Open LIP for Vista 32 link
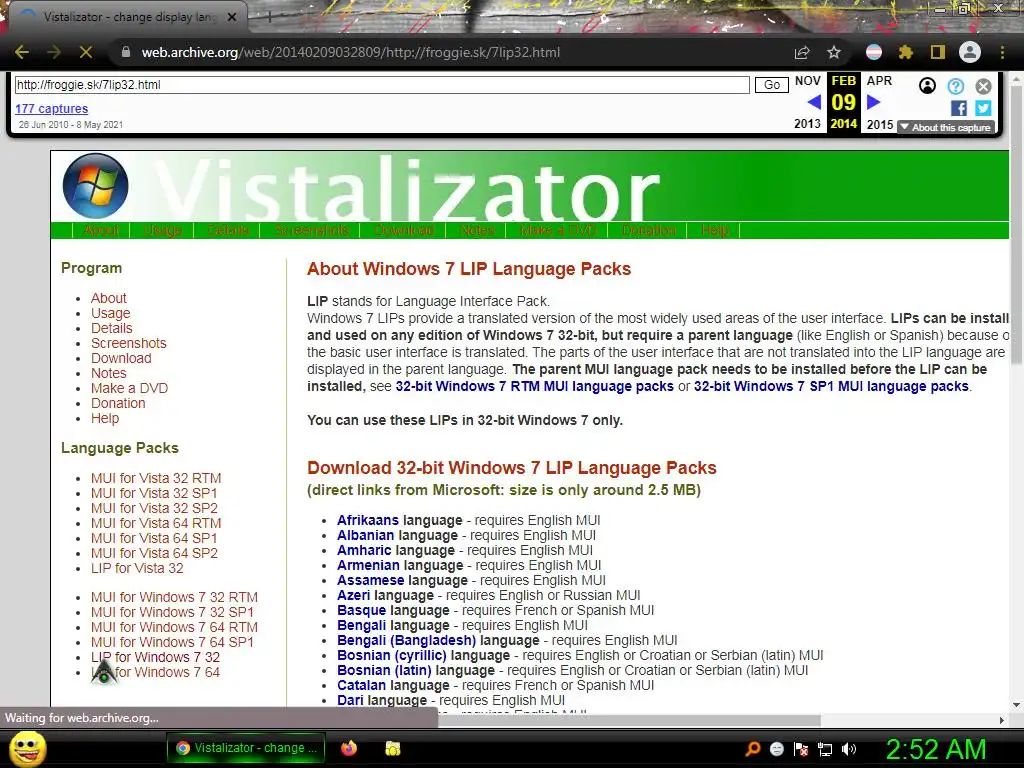 click(137, 568)
